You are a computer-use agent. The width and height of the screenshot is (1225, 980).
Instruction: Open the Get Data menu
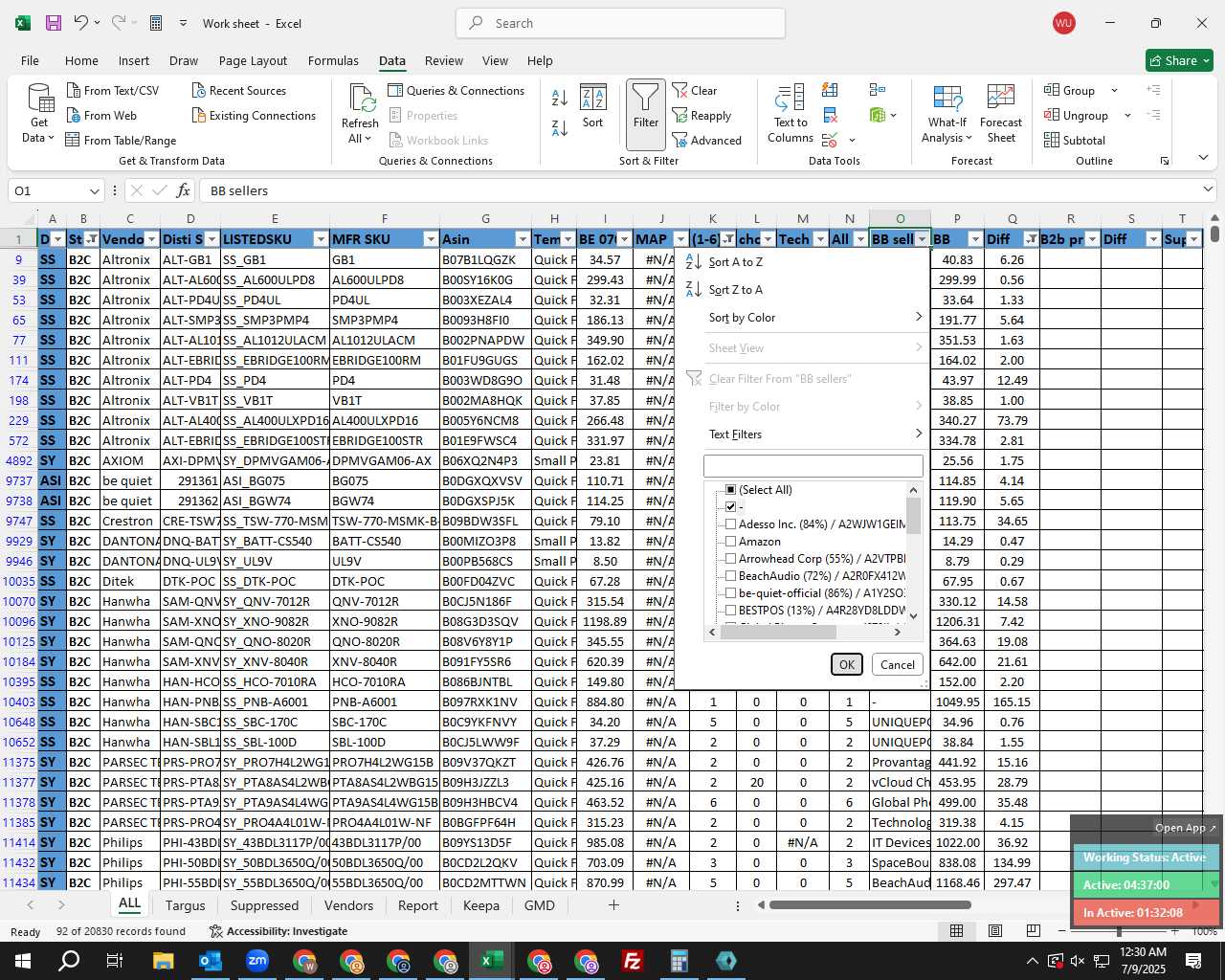tap(39, 114)
